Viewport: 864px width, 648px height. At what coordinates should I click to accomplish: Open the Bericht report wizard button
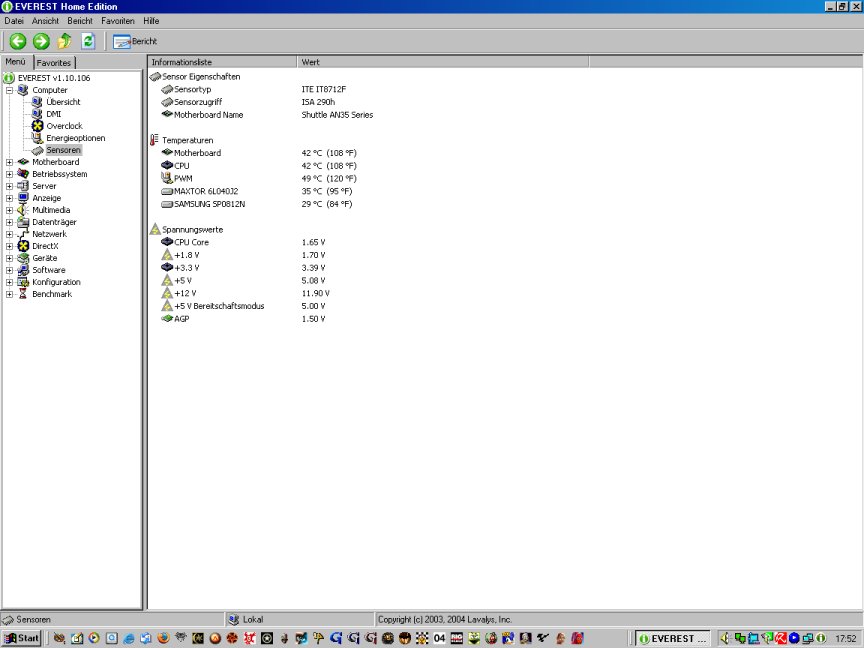point(135,41)
